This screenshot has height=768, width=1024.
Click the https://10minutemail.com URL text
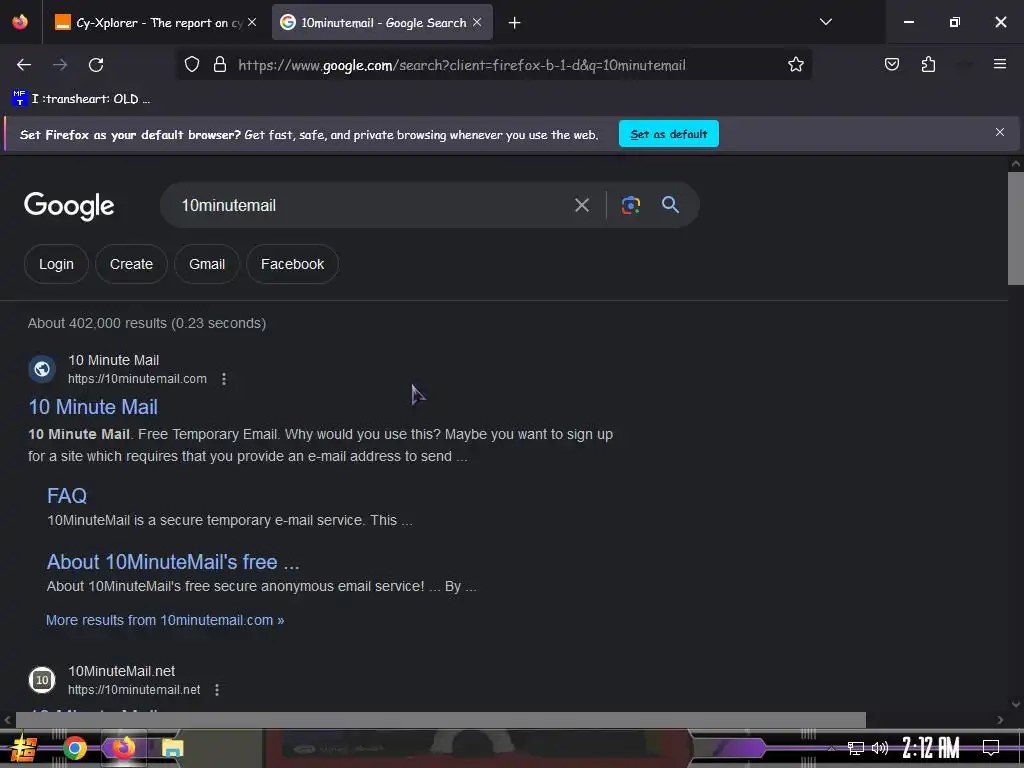point(137,379)
